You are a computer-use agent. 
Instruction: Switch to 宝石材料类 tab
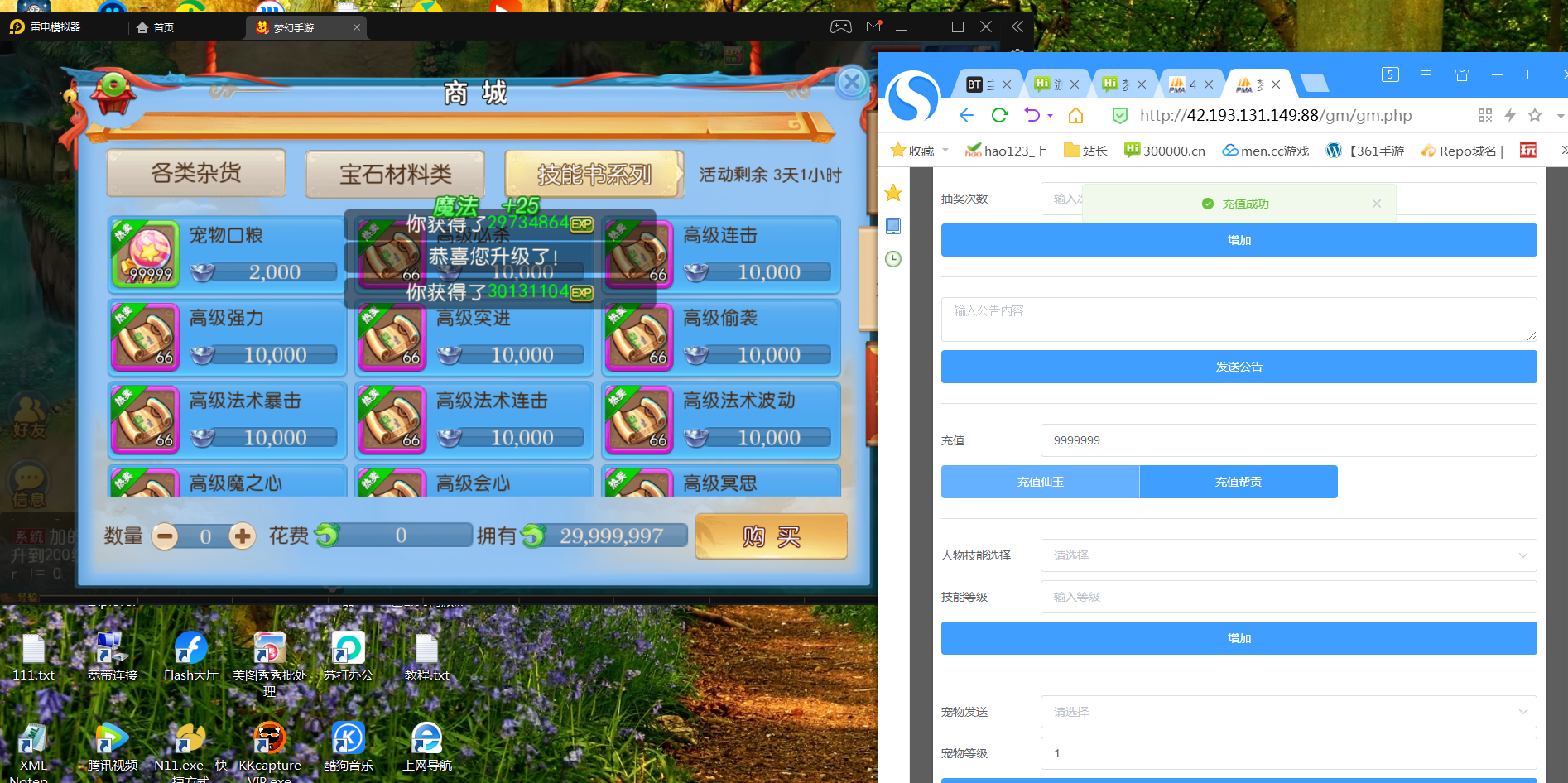click(395, 174)
